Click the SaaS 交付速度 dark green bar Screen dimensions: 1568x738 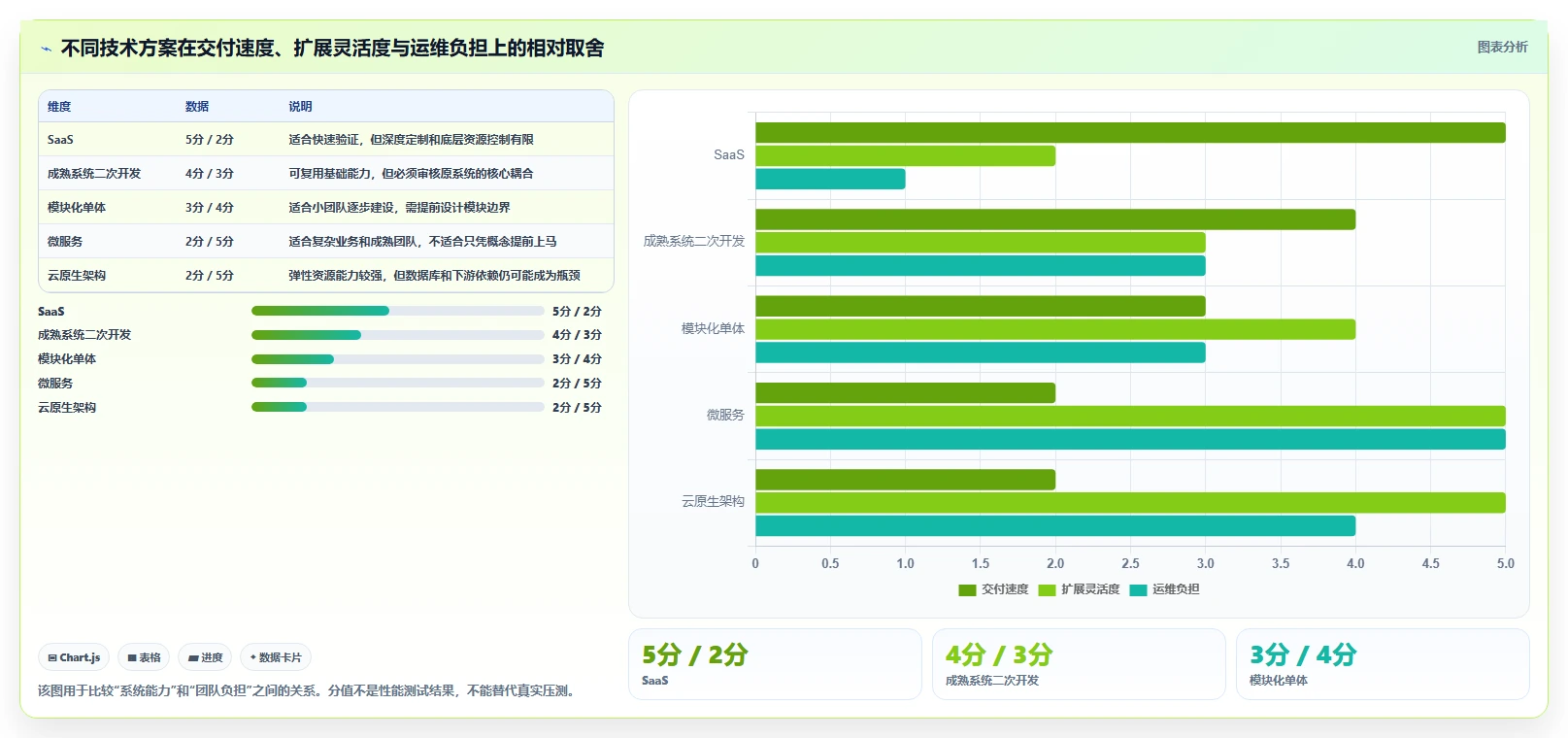pyautogui.click(x=1130, y=133)
